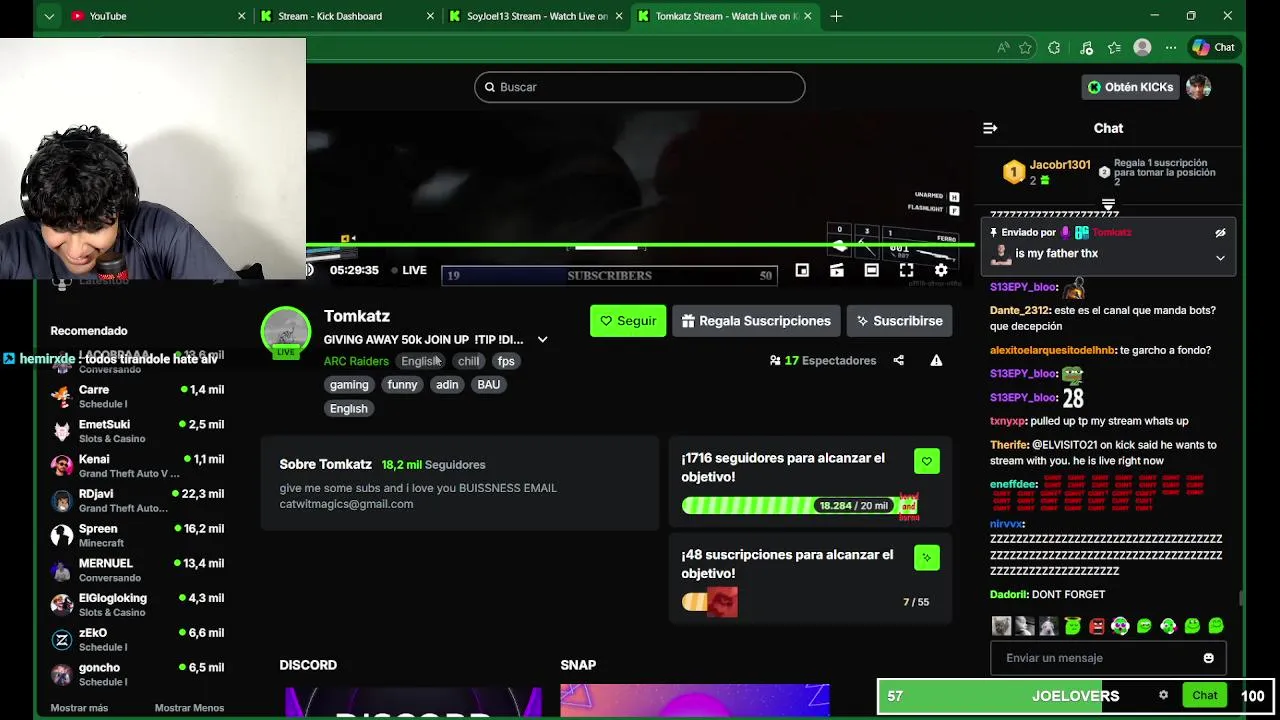Select the angry red emote

1097,626
